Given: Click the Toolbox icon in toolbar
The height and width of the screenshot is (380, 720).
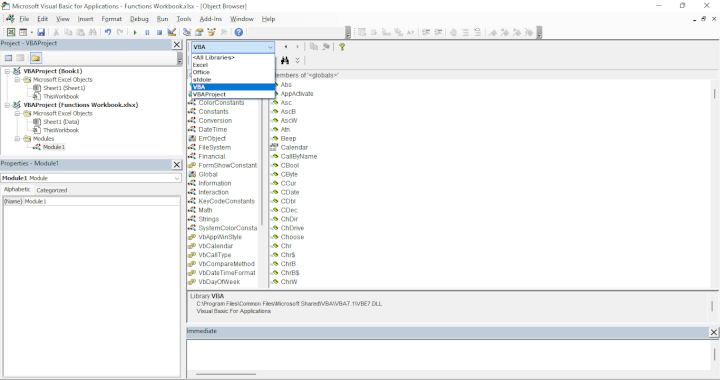Looking at the screenshot, I should [224, 32].
